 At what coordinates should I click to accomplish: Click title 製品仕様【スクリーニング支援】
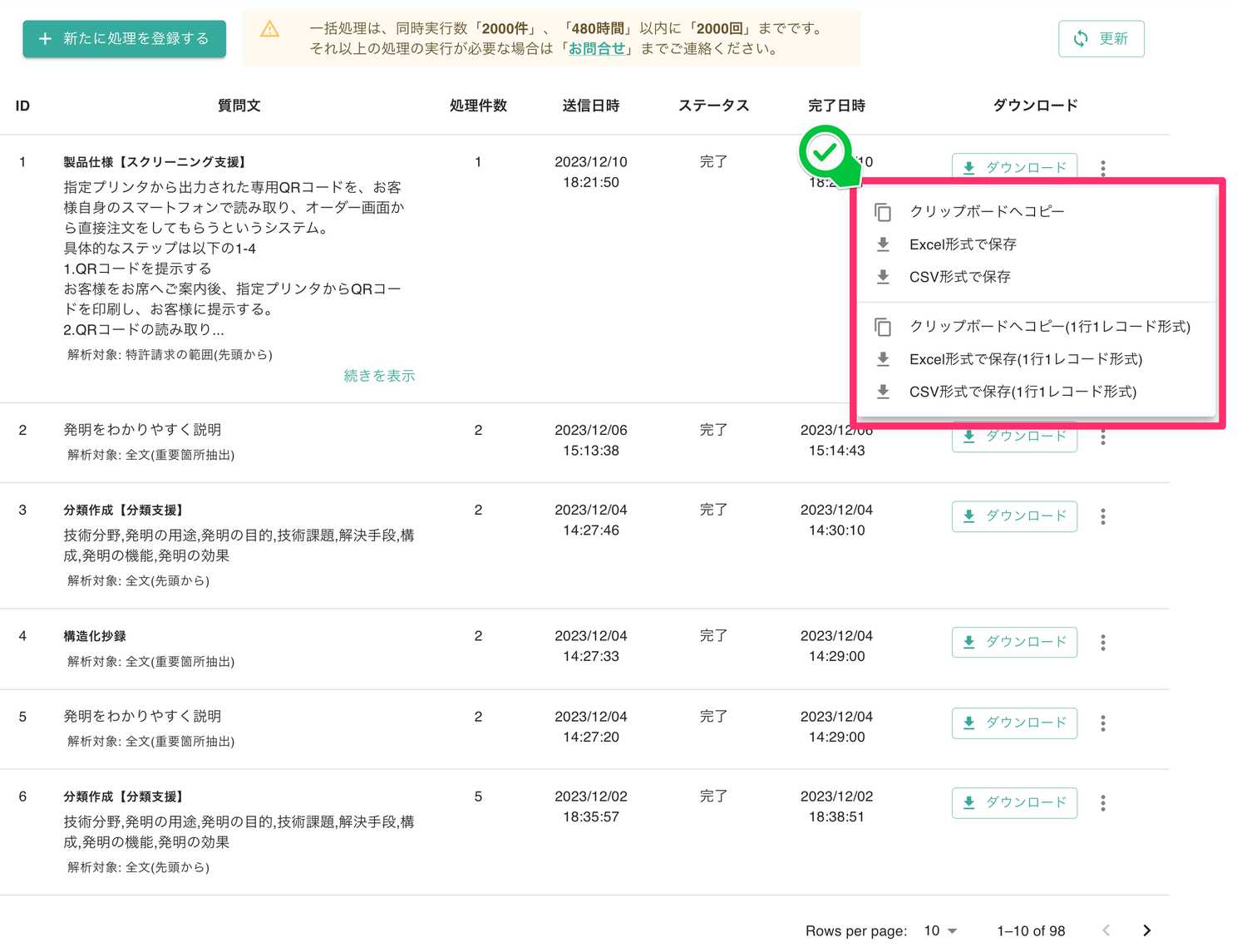pos(155,162)
